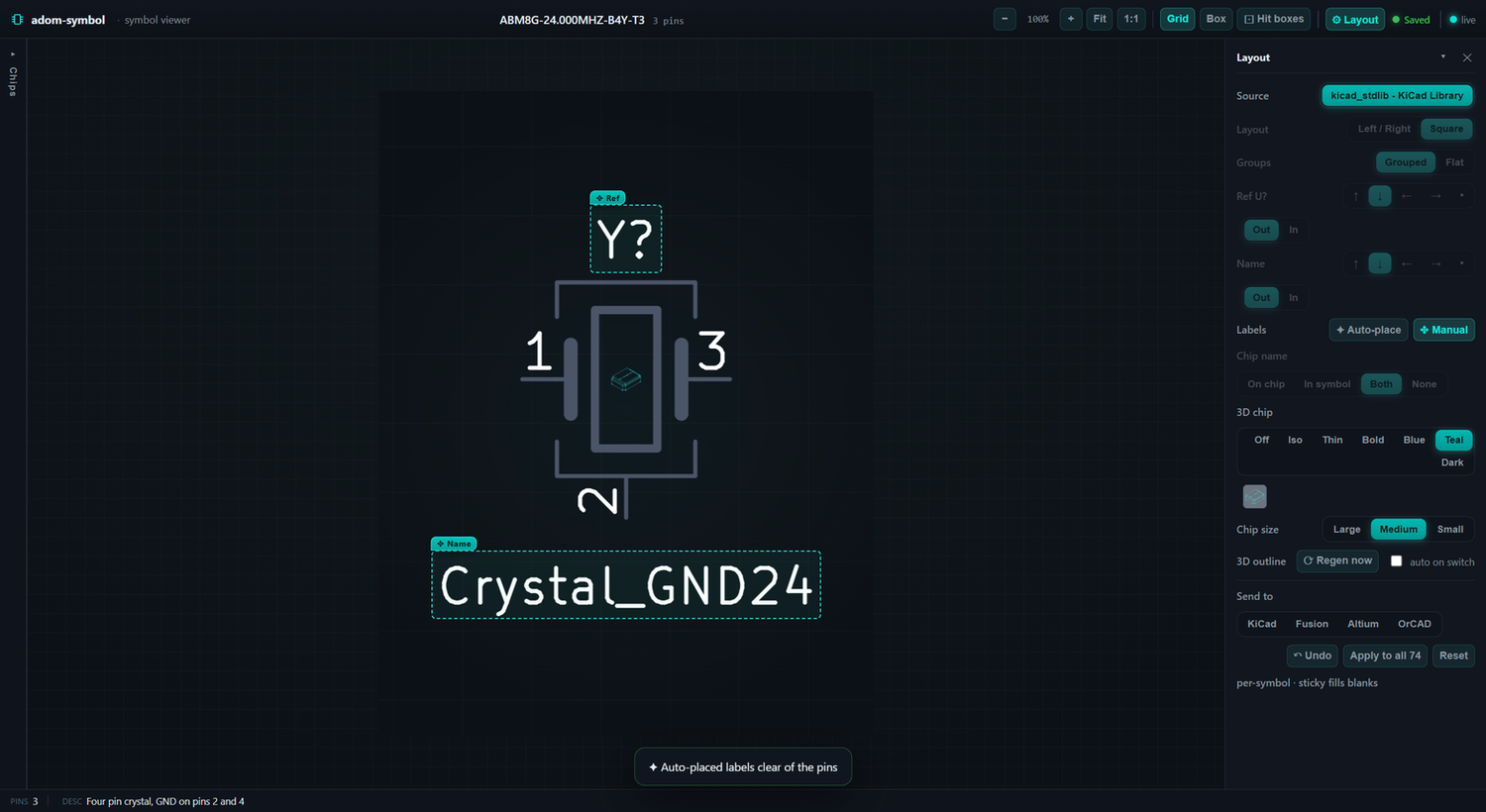This screenshot has width=1486, height=812.
Task: Send symbol to KiCad
Action: point(1262,624)
